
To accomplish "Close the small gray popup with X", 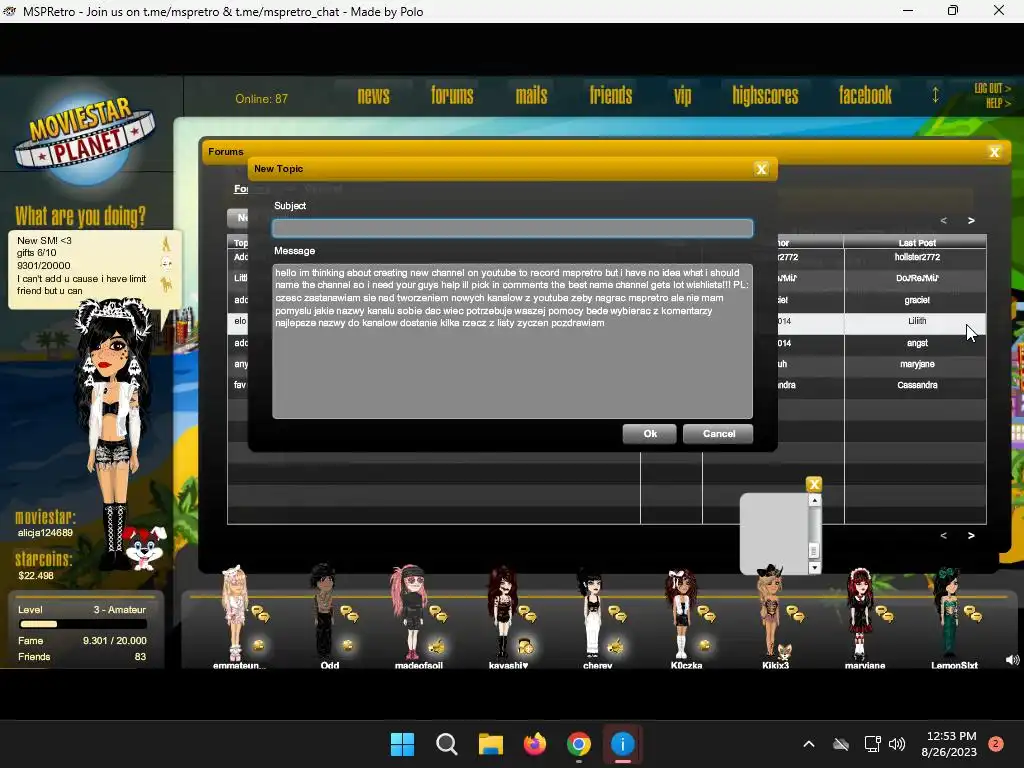I will pyautogui.click(x=814, y=484).
